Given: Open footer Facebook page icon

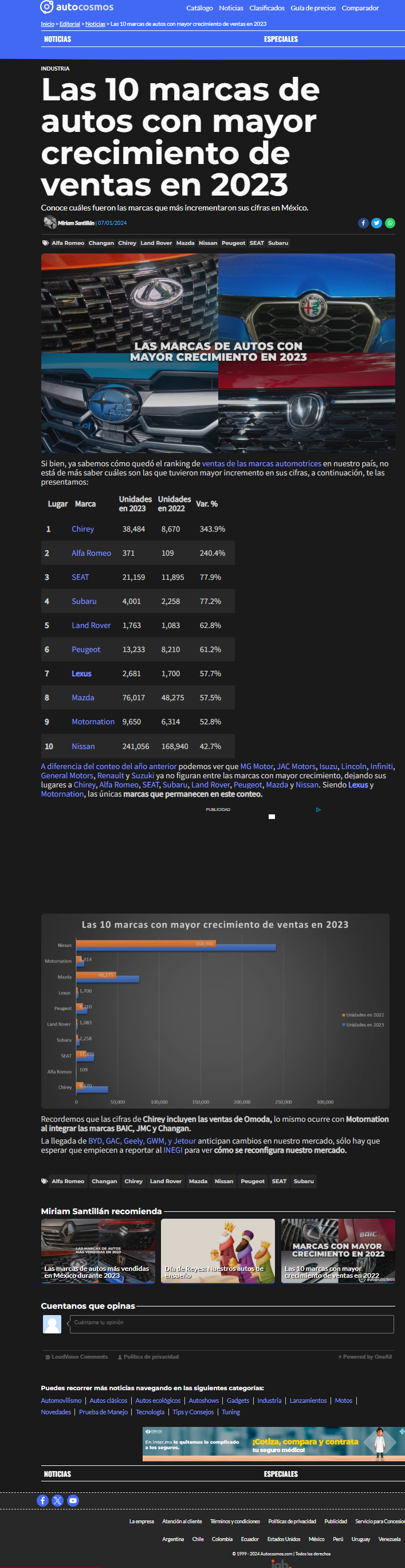Looking at the screenshot, I should tap(42, 1500).
